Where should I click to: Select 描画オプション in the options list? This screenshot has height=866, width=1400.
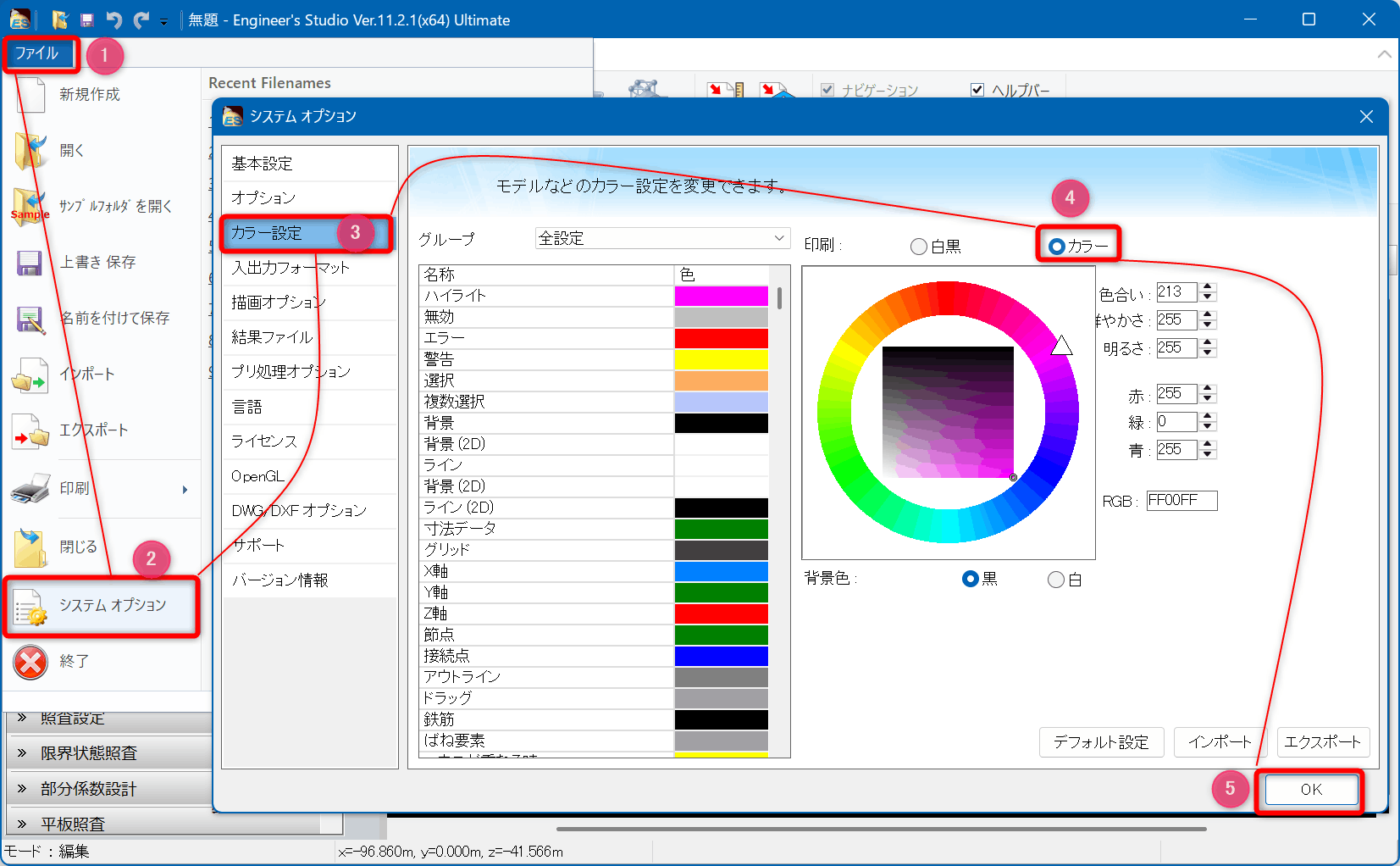309,303
